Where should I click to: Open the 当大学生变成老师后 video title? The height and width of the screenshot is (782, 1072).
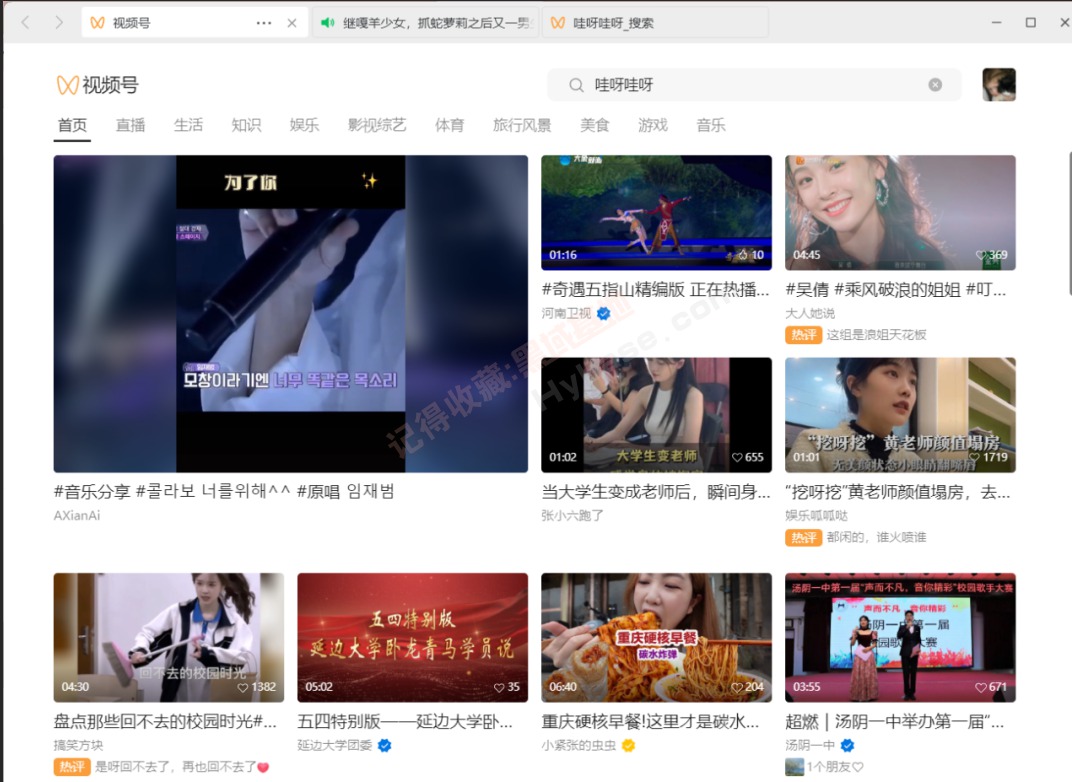click(x=656, y=492)
